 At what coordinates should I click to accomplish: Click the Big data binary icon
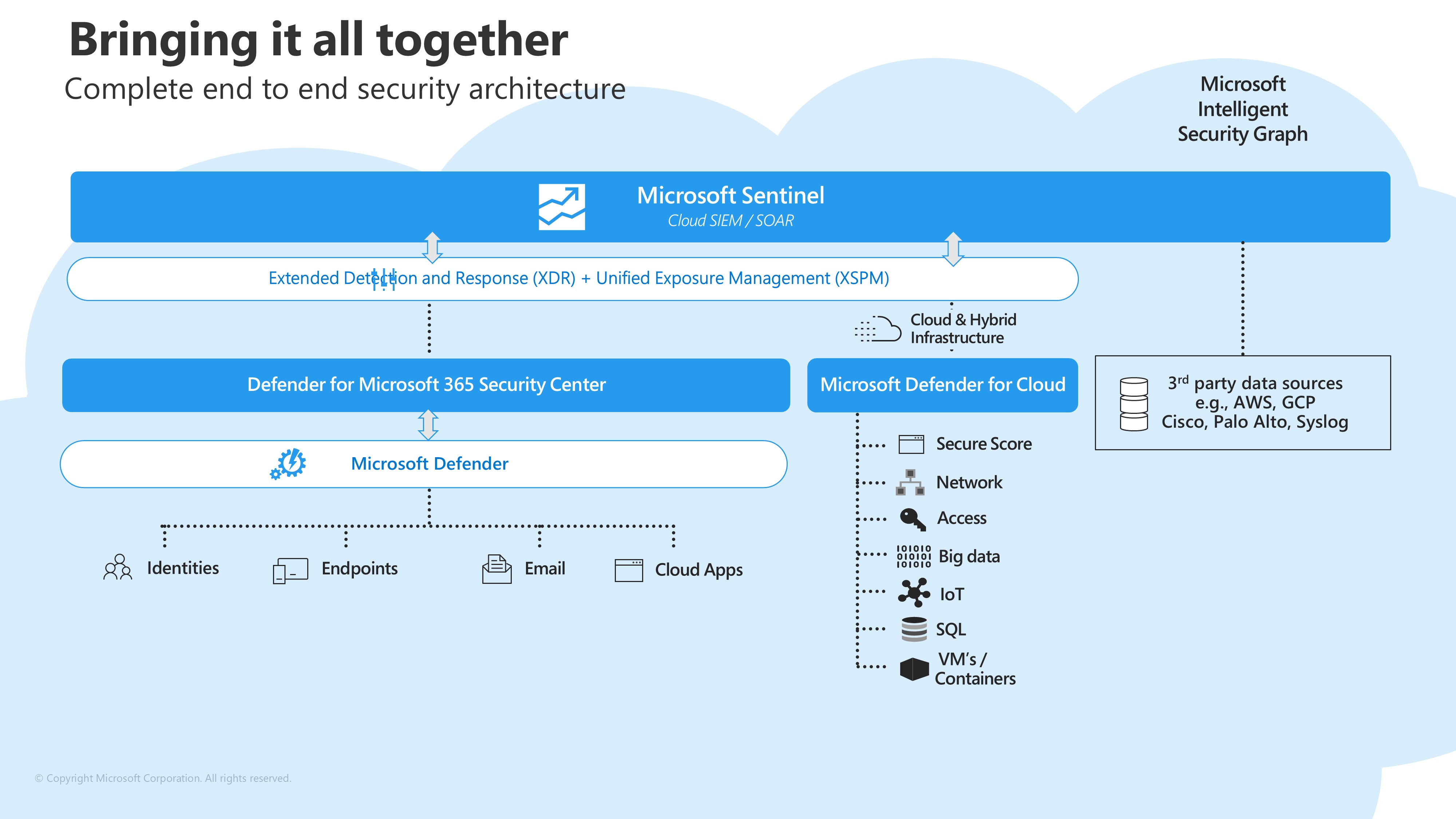tap(913, 556)
